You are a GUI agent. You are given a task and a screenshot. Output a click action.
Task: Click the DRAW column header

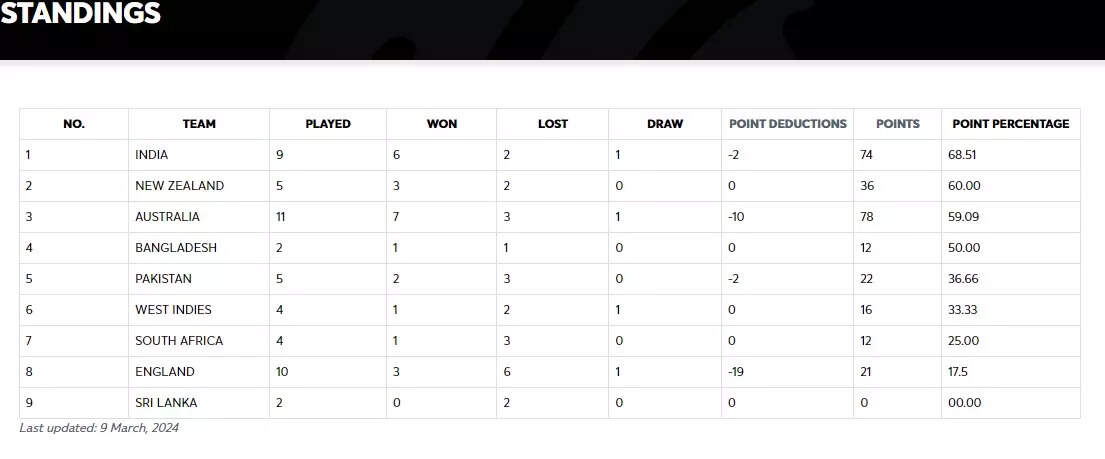(x=665, y=124)
